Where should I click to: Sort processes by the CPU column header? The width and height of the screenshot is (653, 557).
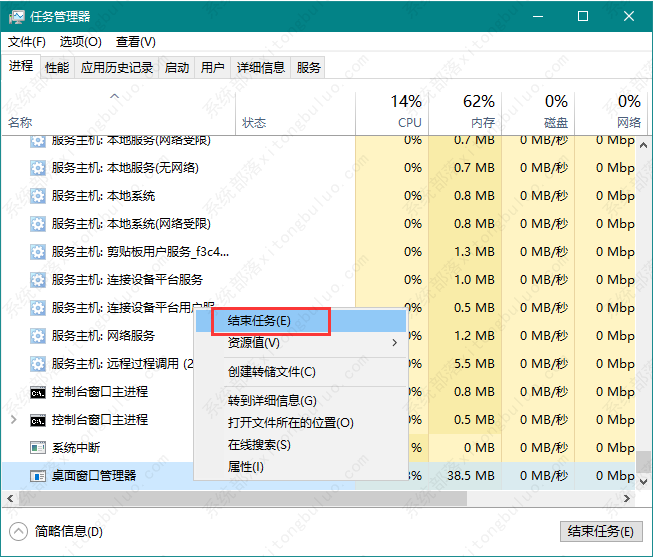(406, 110)
